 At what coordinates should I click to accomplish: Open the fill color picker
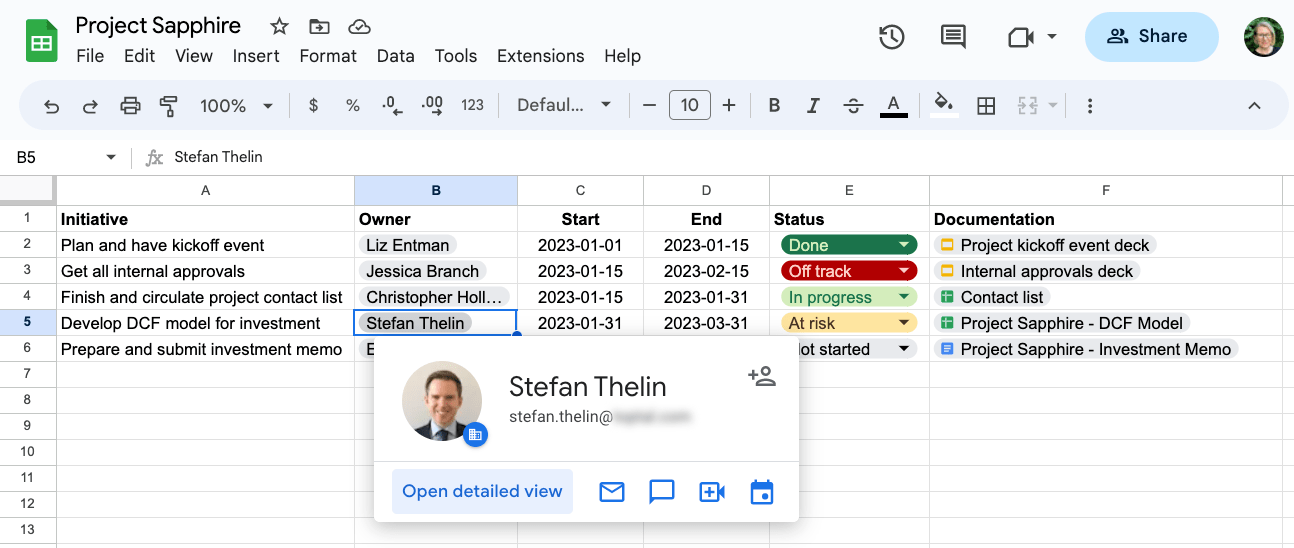tap(943, 105)
